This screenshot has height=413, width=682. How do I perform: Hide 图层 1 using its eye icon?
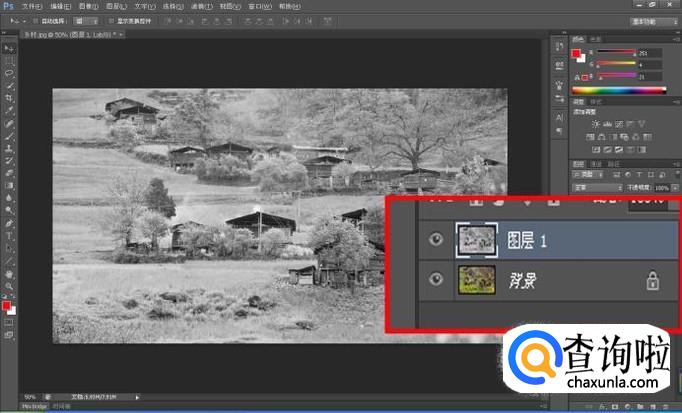pos(435,241)
